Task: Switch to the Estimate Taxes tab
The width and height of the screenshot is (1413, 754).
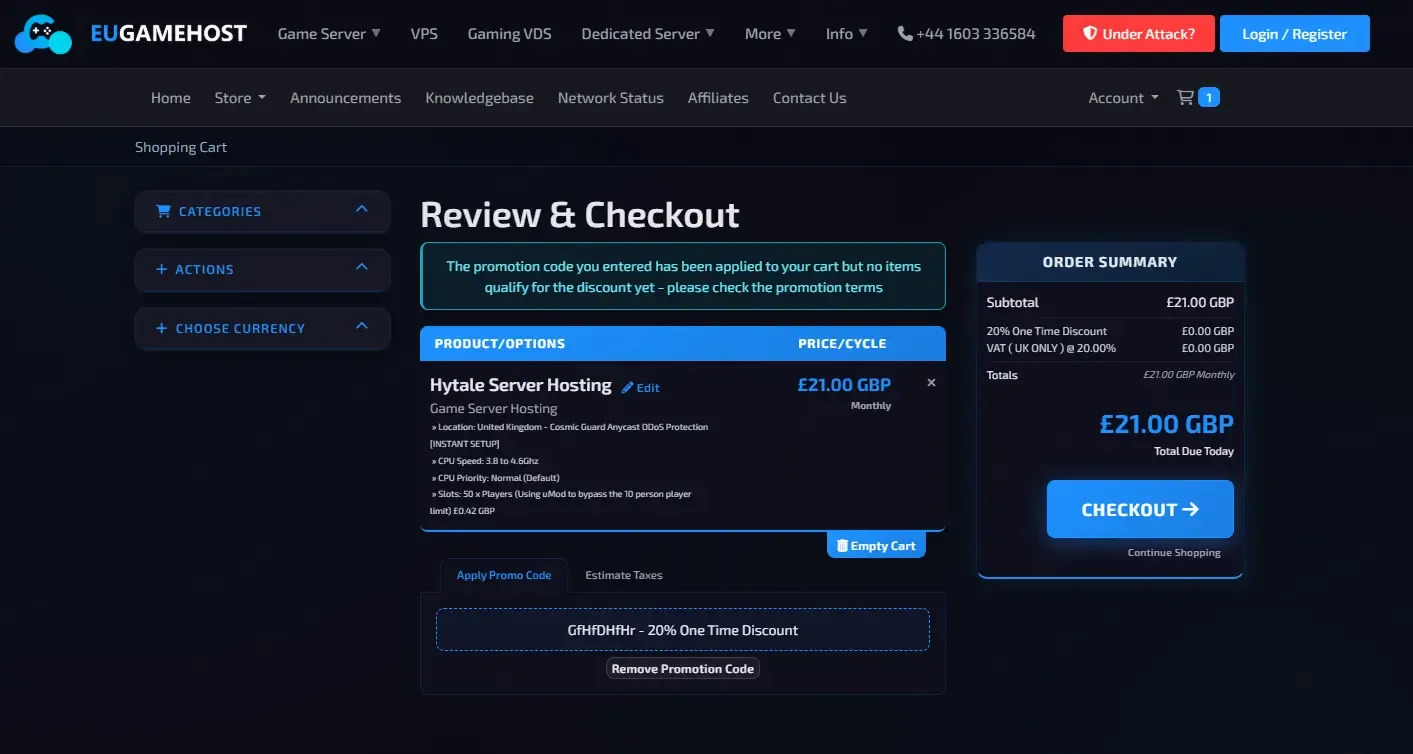Action: [x=624, y=575]
